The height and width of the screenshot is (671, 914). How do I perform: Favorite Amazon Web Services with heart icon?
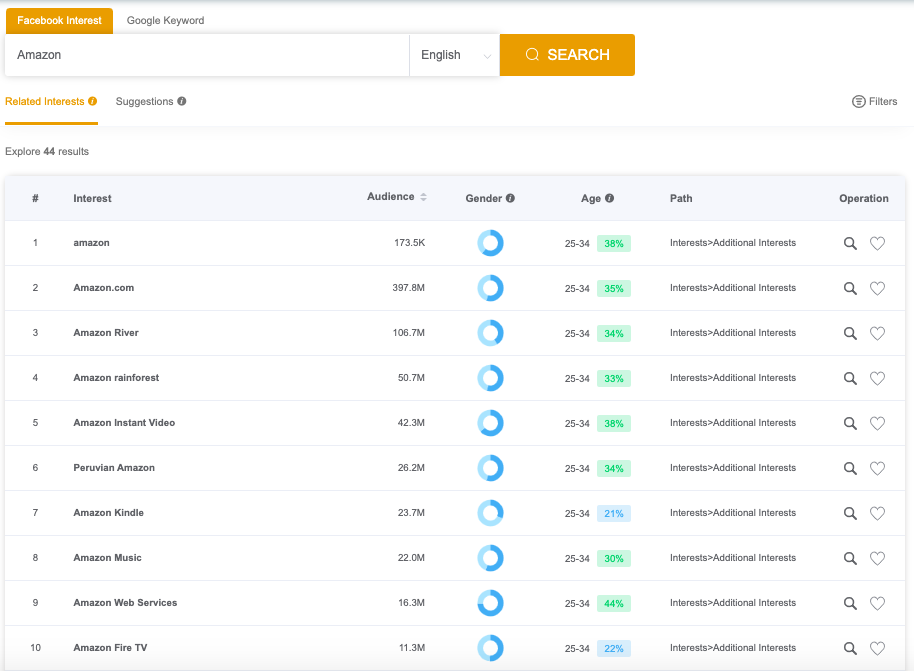[877, 603]
